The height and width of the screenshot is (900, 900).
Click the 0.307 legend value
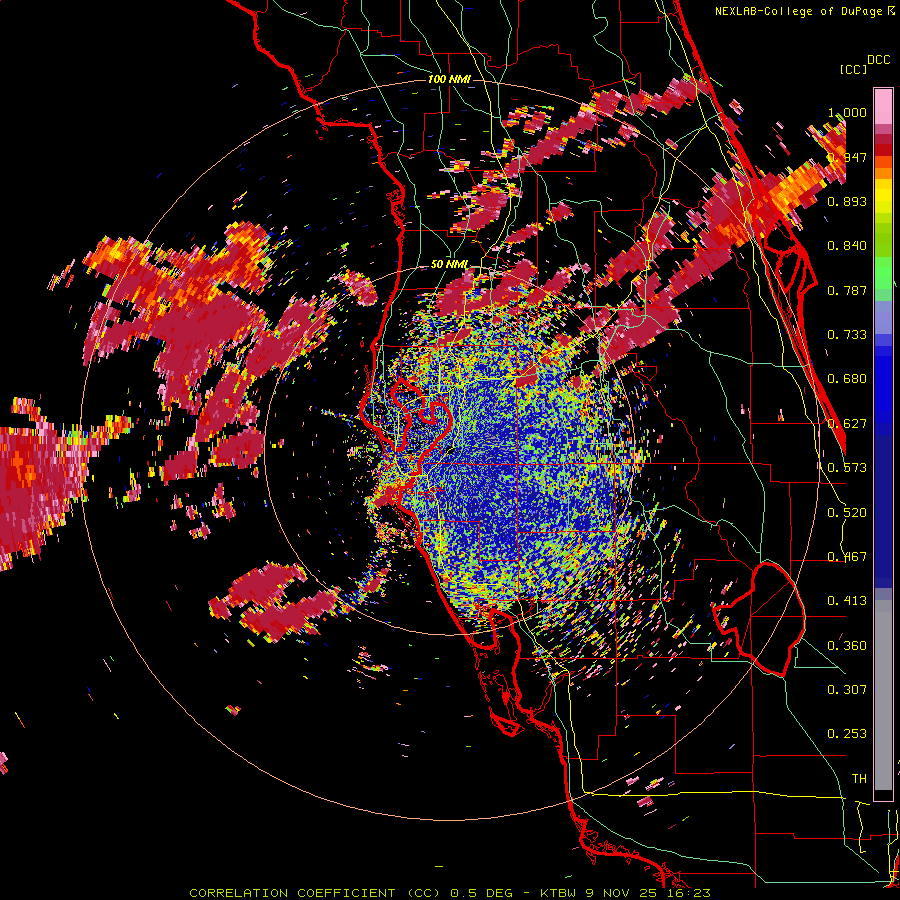[847, 690]
